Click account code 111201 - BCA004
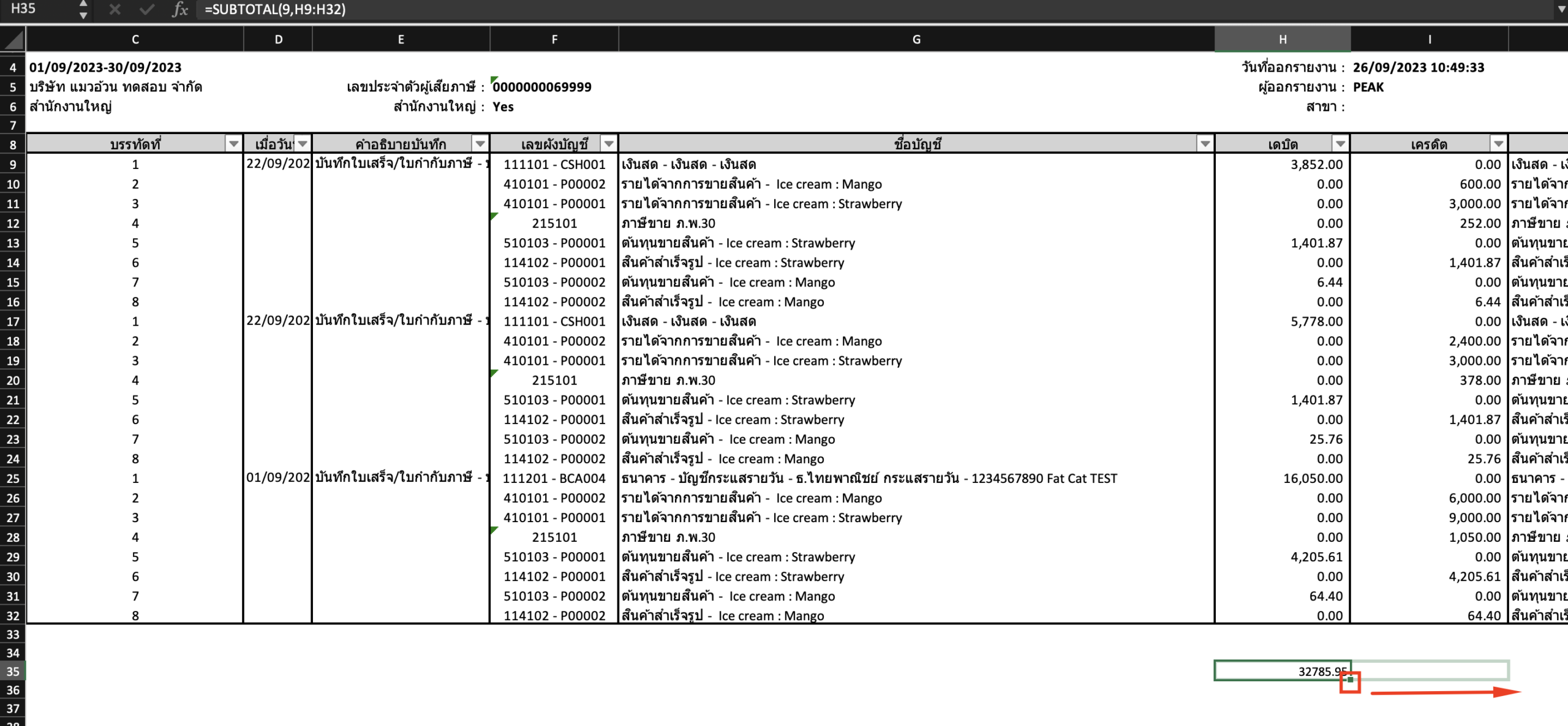 point(554,478)
